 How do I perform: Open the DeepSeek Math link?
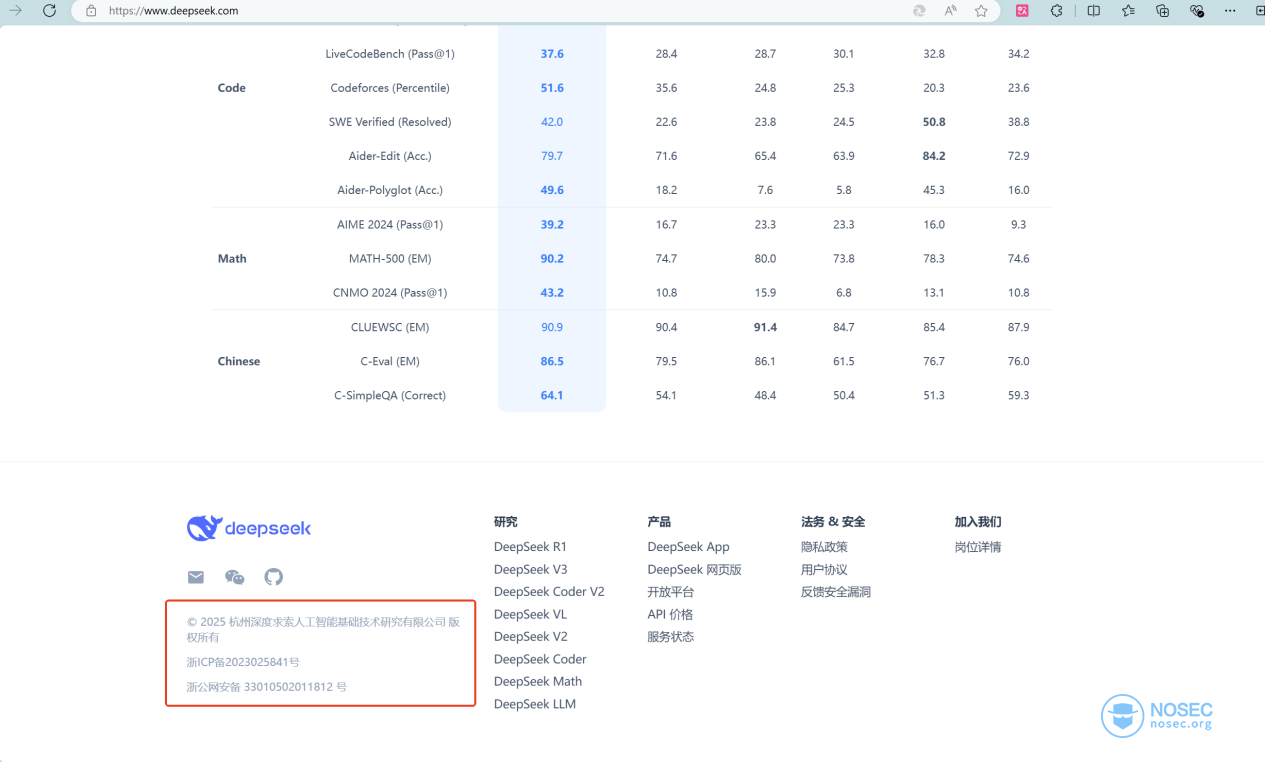(538, 682)
